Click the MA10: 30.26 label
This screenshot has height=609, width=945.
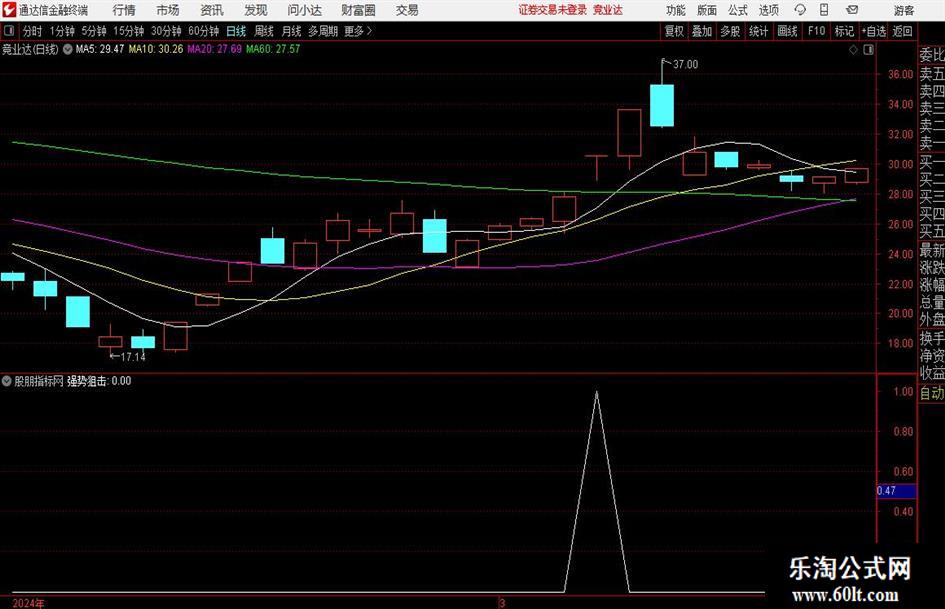coord(155,49)
